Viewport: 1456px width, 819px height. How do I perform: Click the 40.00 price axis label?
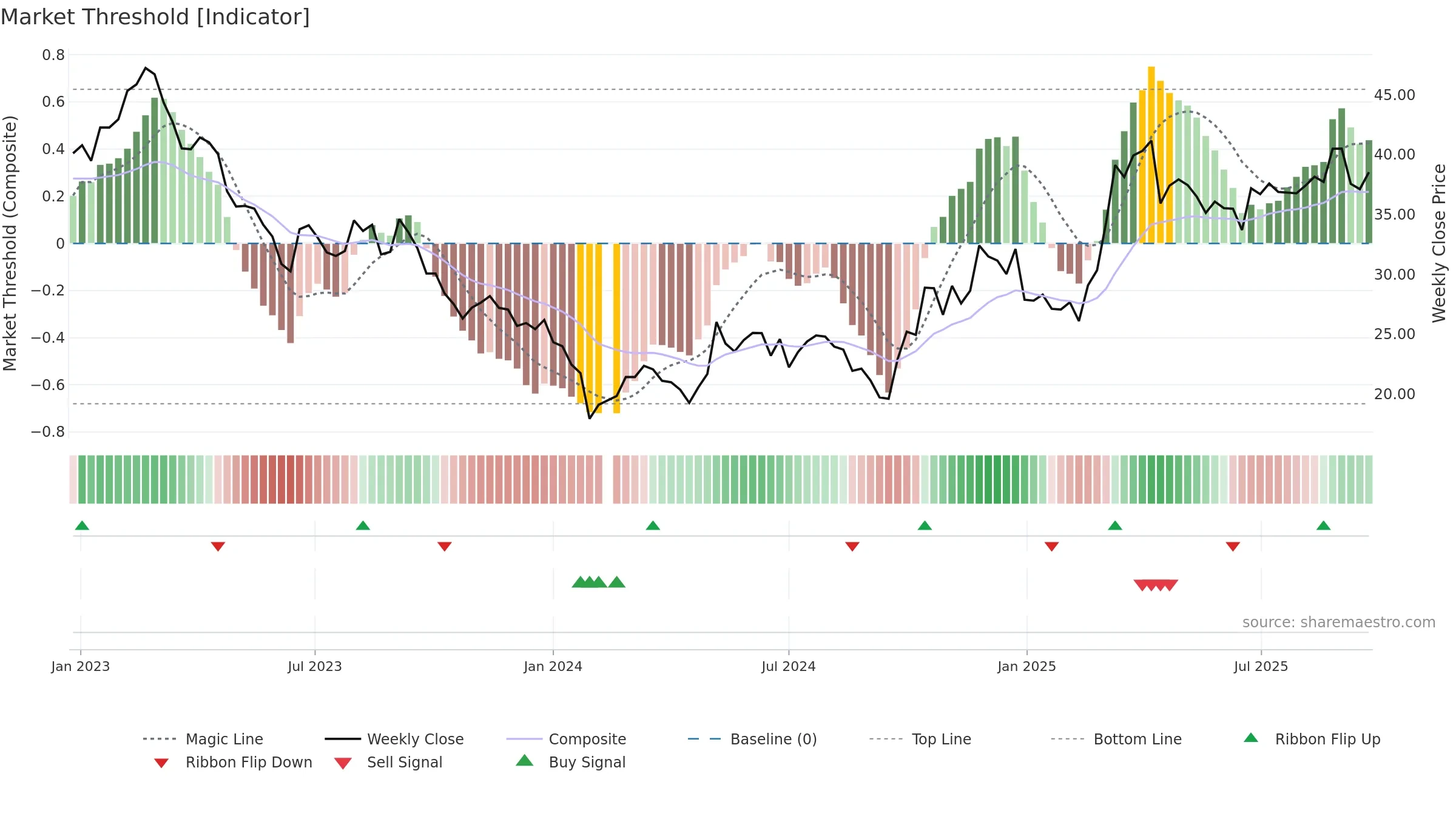pyautogui.click(x=1395, y=155)
